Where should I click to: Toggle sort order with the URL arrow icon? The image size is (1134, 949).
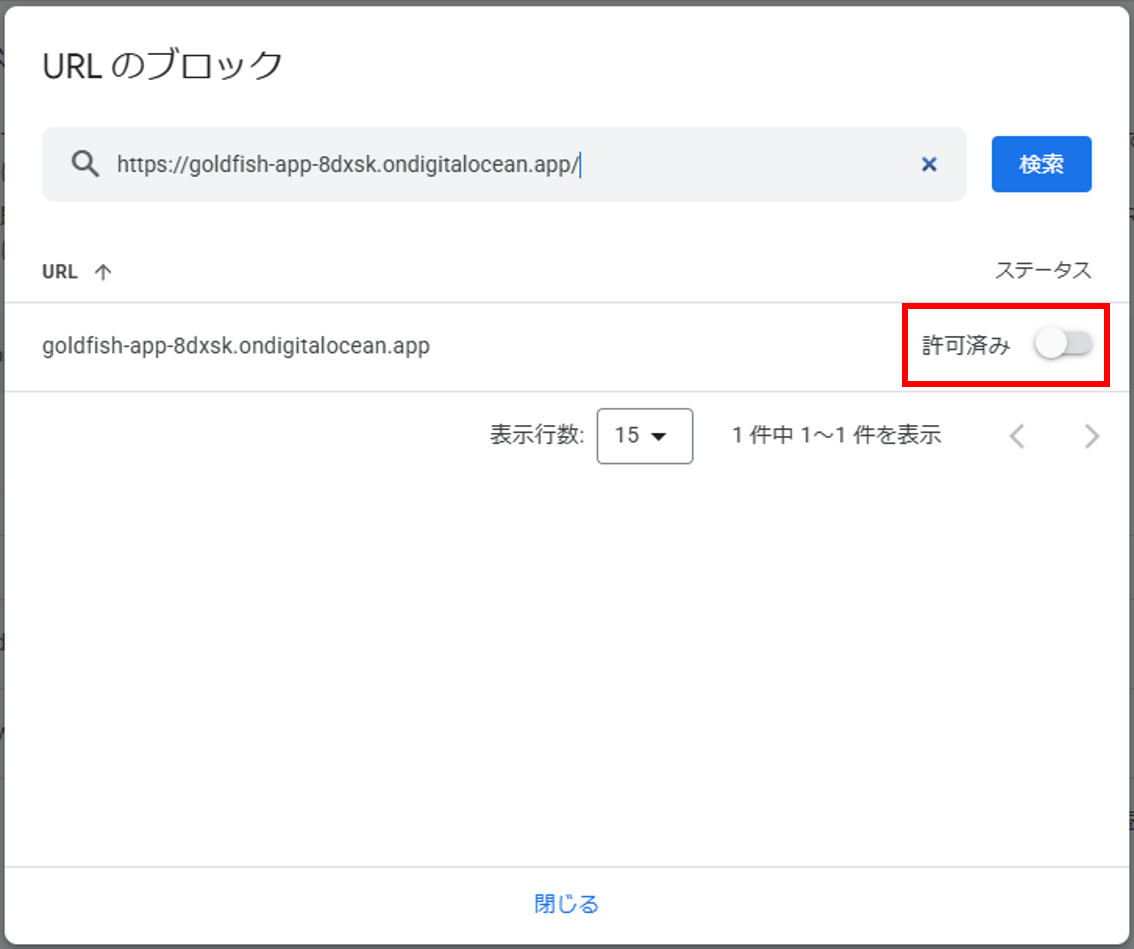pos(102,272)
